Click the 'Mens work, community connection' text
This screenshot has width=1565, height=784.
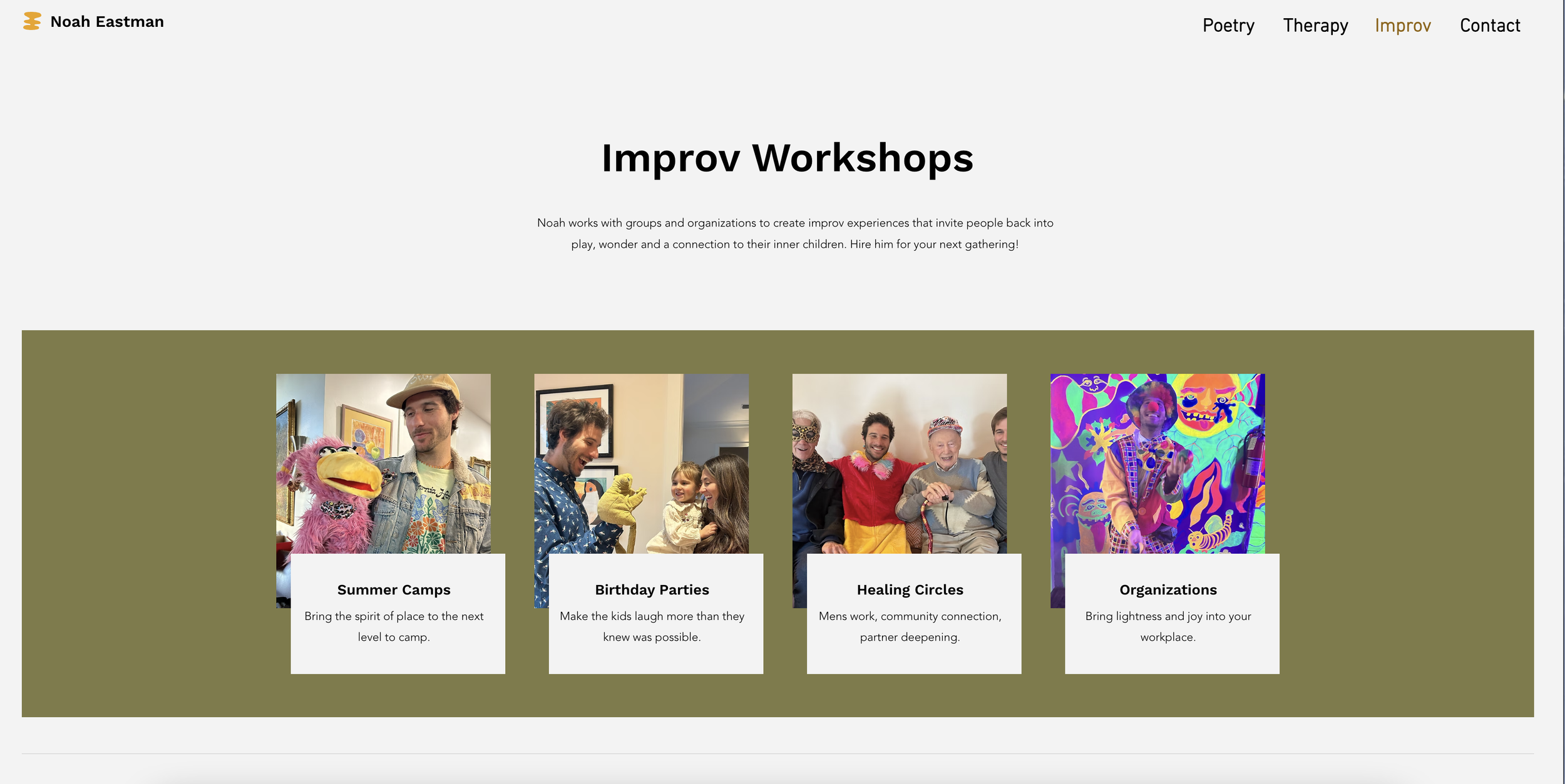tap(910, 626)
